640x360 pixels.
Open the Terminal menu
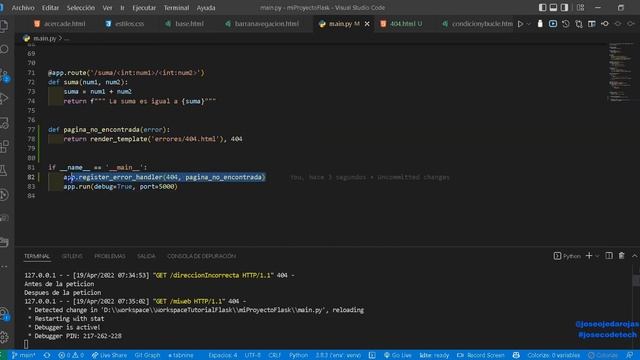pyautogui.click(x=176, y=8)
